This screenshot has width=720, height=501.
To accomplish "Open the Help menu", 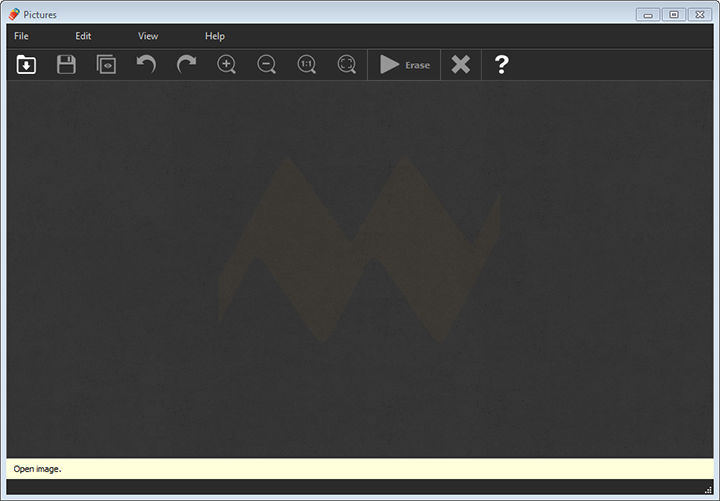I will [215, 36].
